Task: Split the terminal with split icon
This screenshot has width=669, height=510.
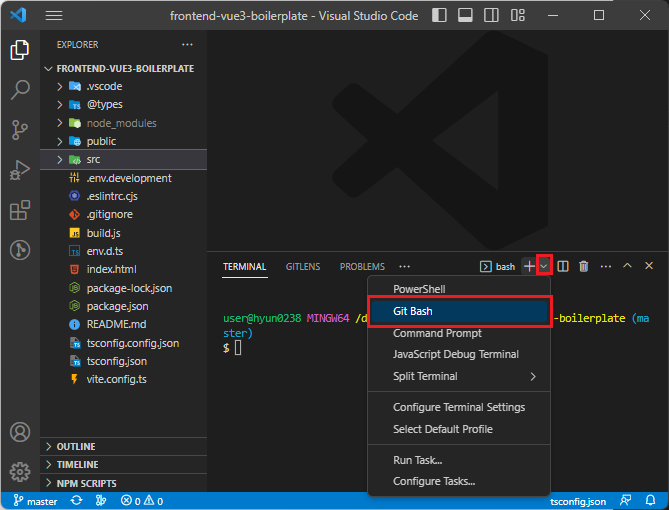Action: [x=563, y=266]
